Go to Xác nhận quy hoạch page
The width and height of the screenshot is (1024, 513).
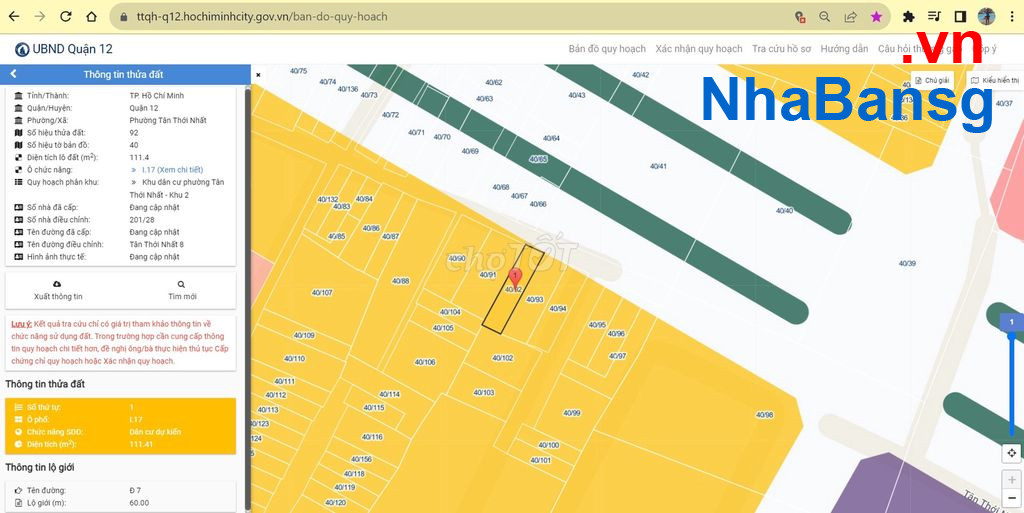coord(699,49)
